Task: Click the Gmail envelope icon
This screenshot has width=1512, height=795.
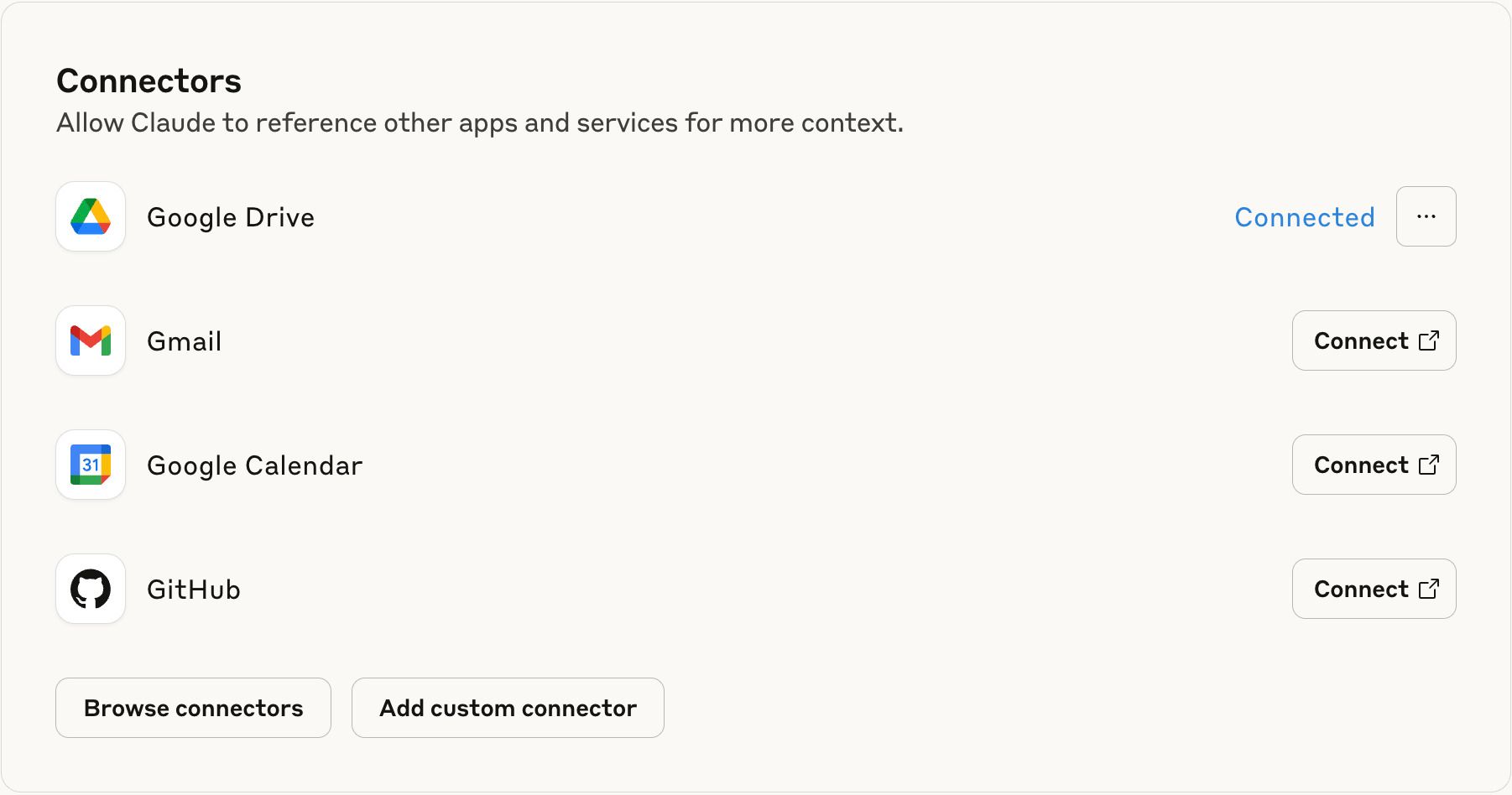Action: pos(91,340)
